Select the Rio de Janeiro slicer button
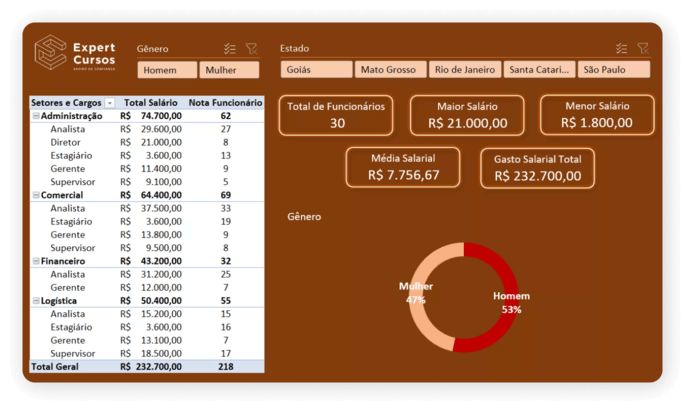690x410 pixels. click(x=464, y=70)
